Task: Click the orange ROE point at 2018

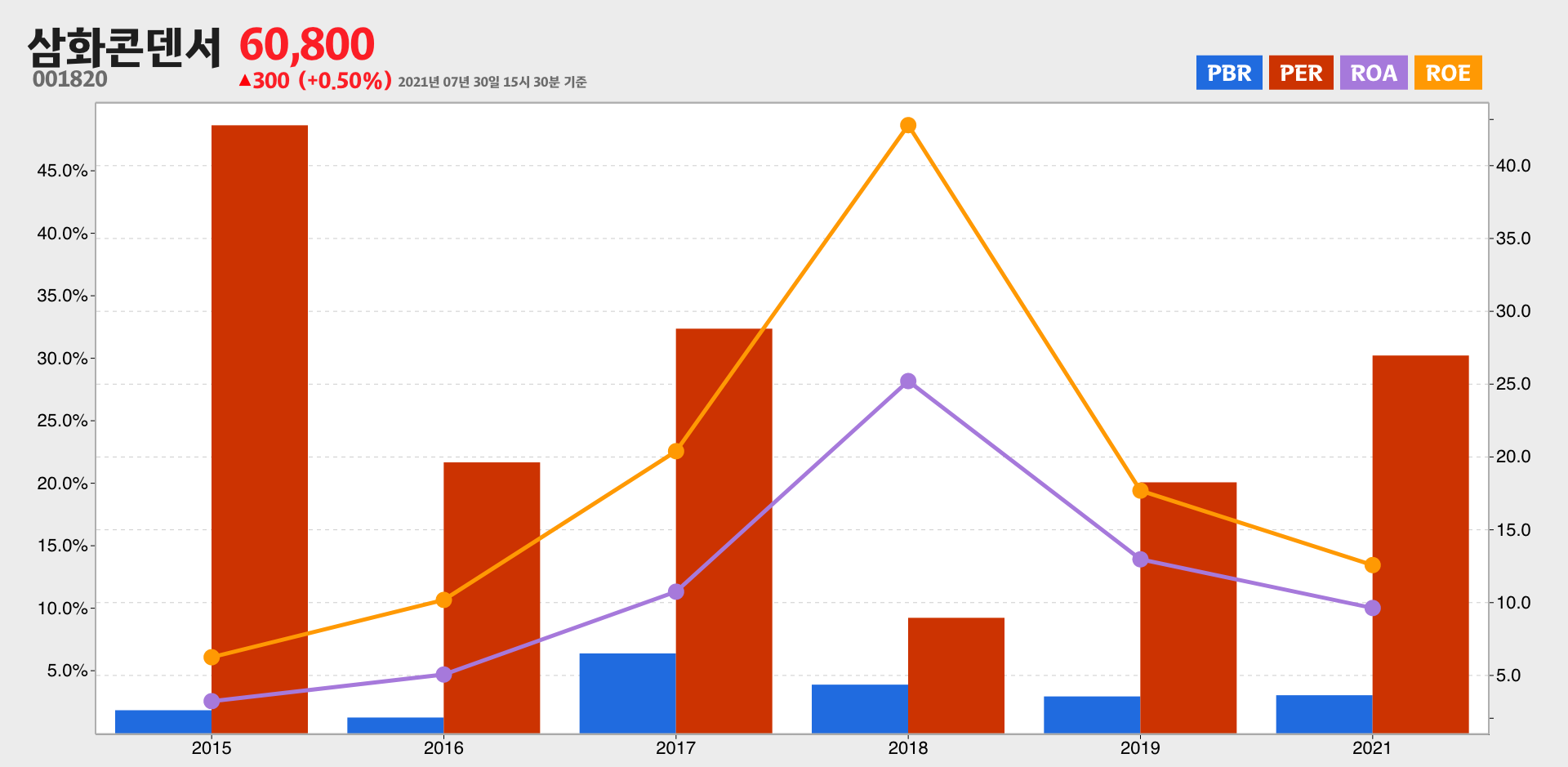Action: click(908, 125)
